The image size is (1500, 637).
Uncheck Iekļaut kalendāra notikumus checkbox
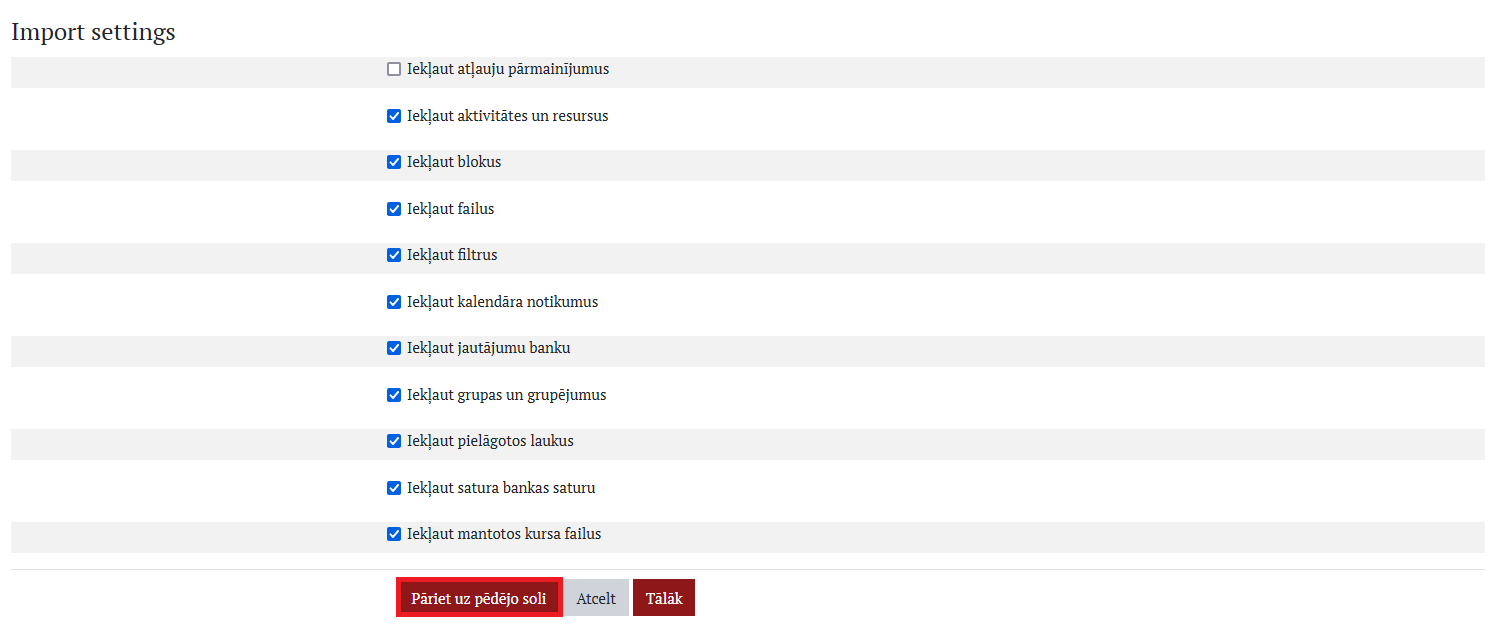coord(394,302)
